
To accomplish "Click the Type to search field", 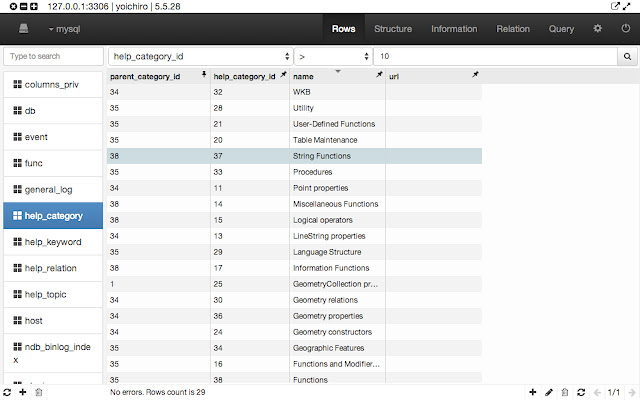I will click(x=52, y=57).
